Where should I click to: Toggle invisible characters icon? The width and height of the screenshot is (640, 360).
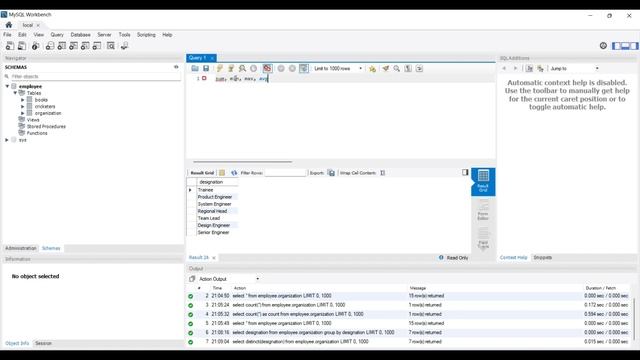408,69
